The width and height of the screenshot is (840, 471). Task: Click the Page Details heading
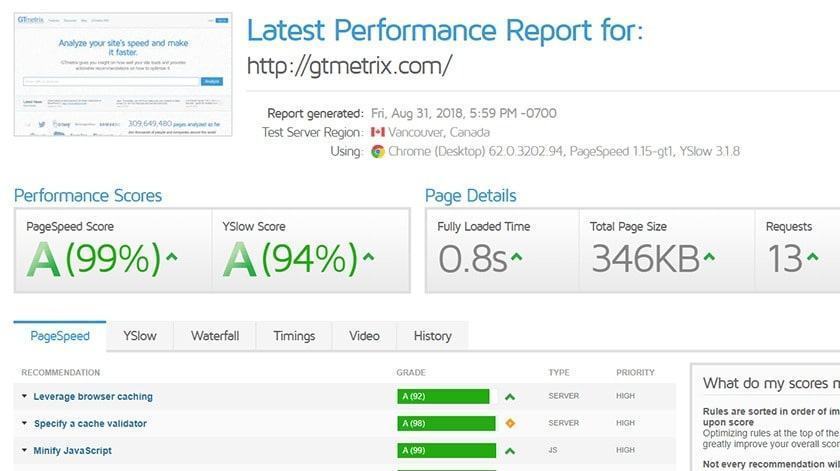pos(471,196)
